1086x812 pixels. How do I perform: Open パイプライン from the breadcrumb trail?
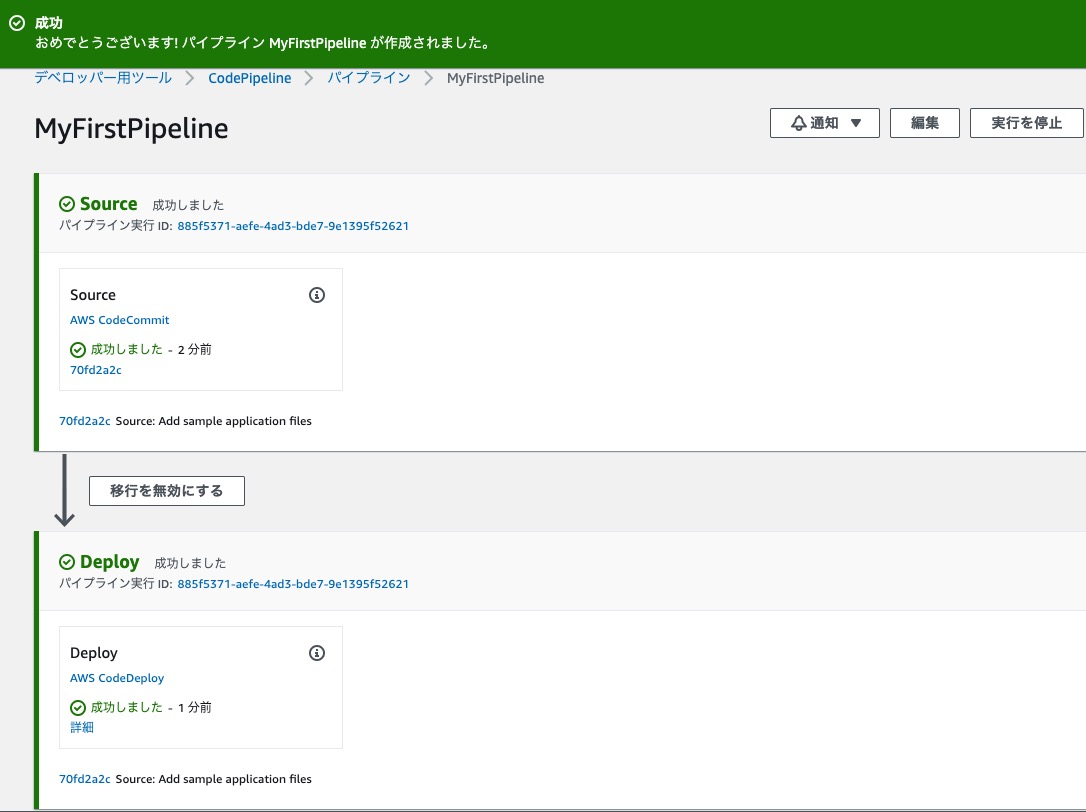[x=368, y=78]
